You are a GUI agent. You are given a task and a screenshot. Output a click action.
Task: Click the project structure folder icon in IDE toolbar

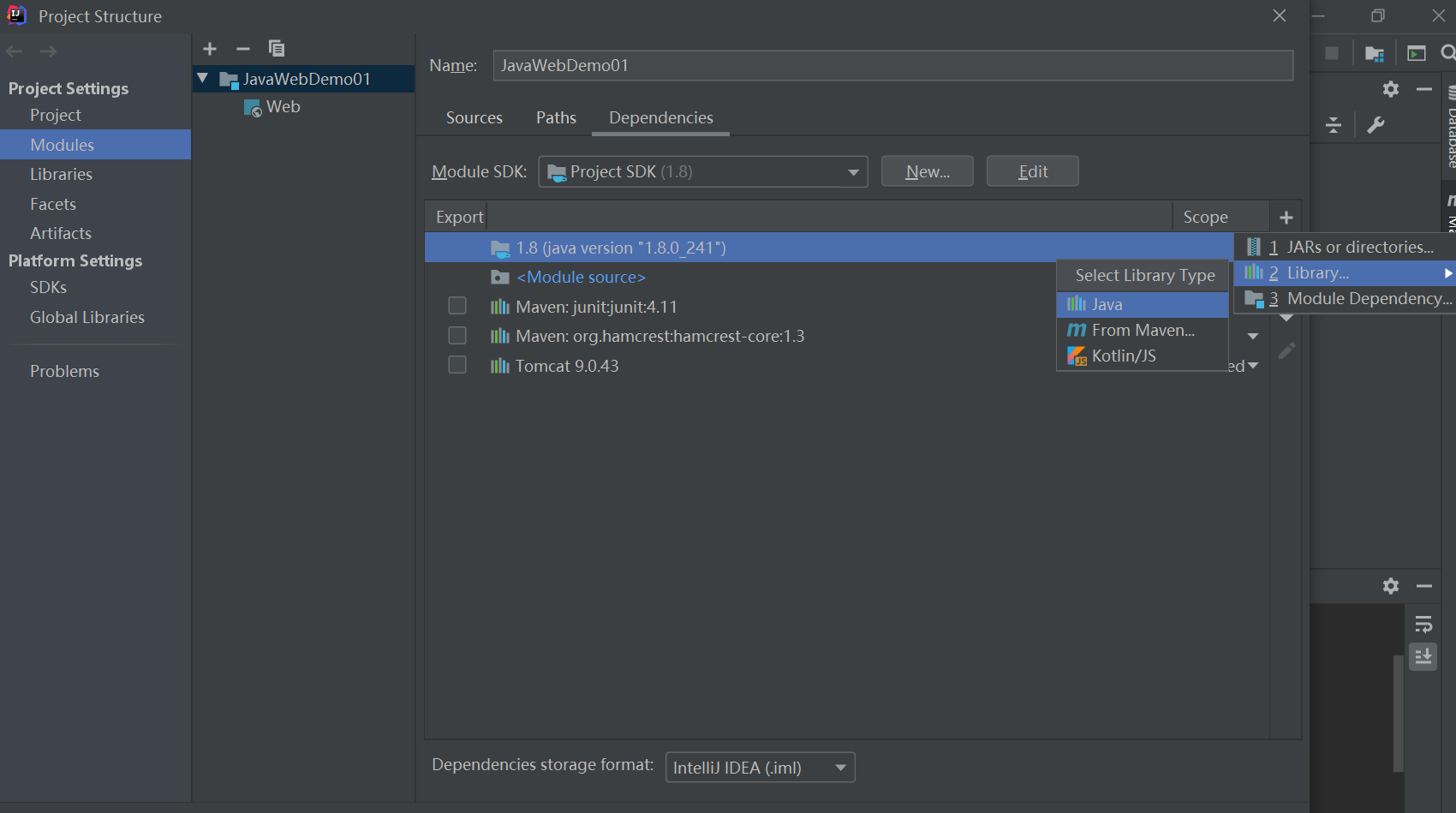(x=1375, y=54)
